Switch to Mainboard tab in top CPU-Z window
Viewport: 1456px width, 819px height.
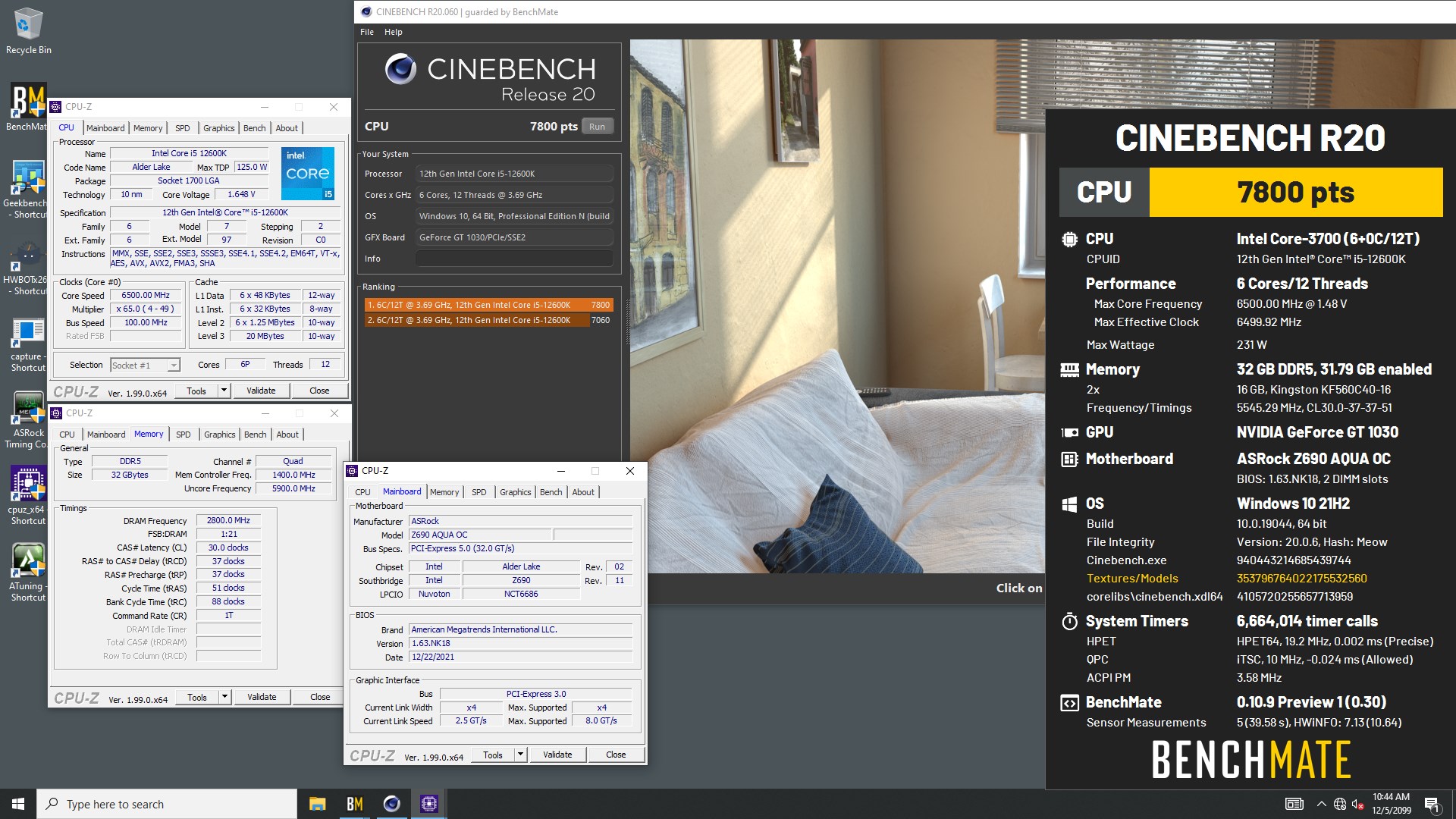tap(105, 128)
